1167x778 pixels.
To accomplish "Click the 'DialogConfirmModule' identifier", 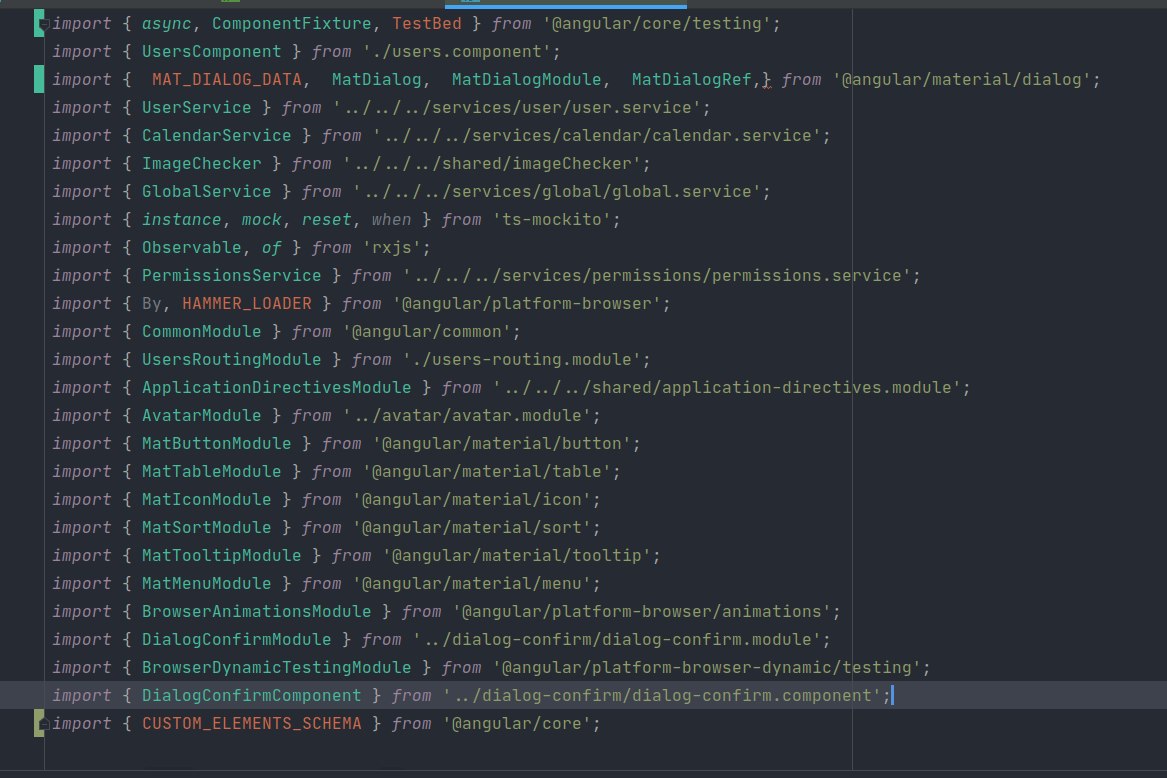I will coord(237,640).
